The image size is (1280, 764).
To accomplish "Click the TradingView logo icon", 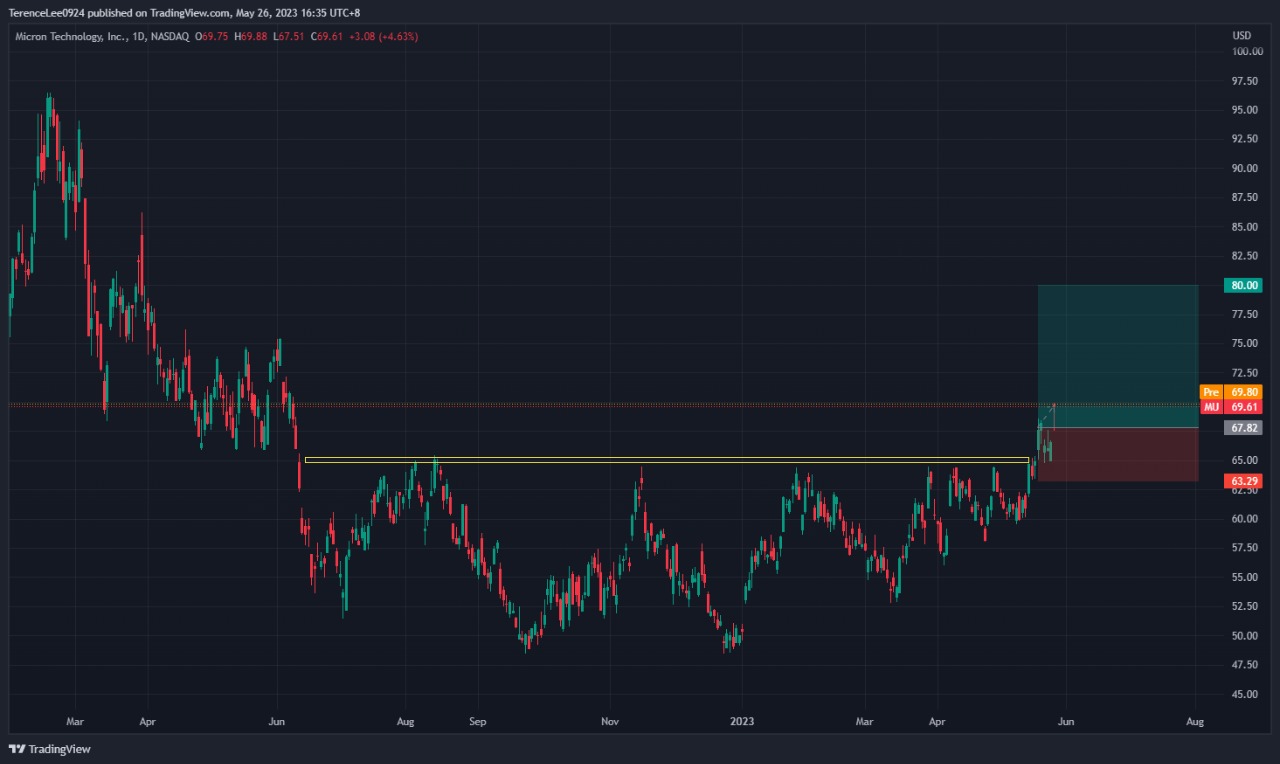I will point(17,749).
